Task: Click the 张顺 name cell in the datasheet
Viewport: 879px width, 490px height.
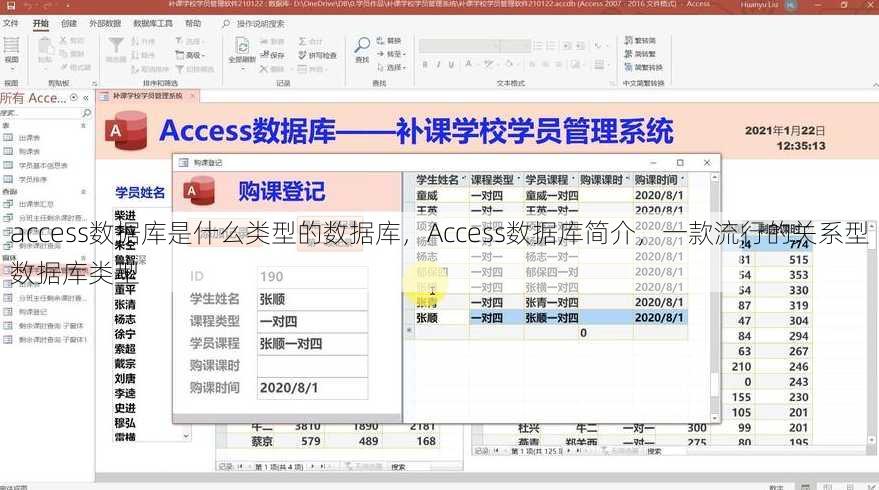Action: point(441,318)
